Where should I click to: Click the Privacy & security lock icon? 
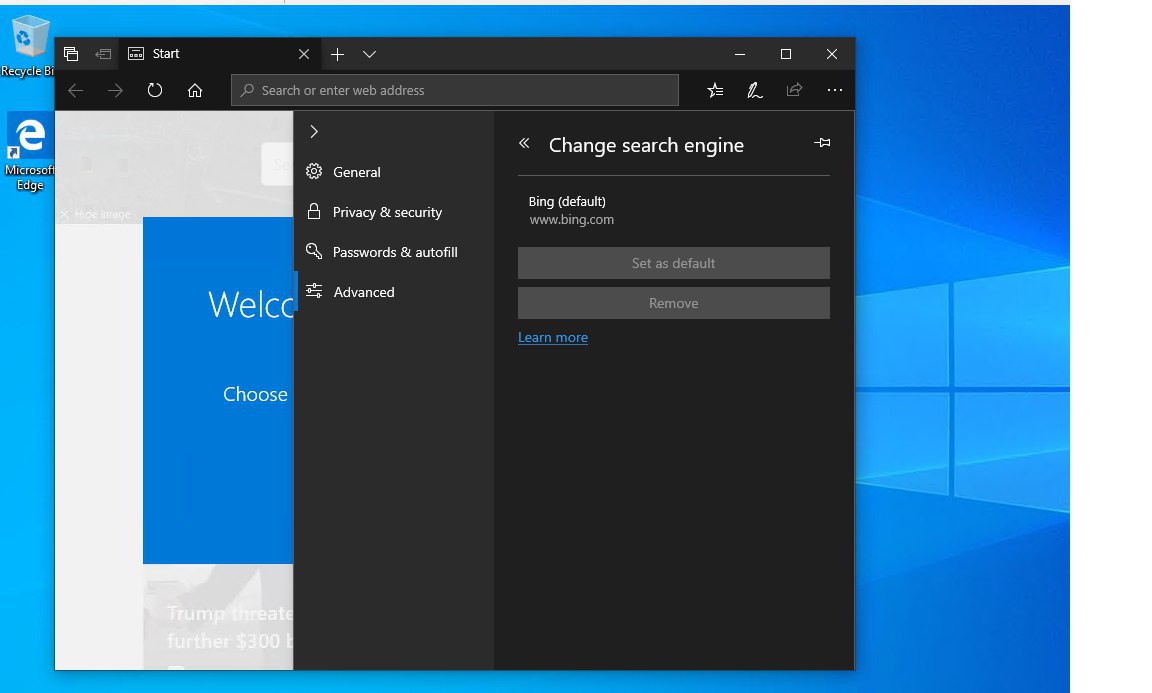314,212
